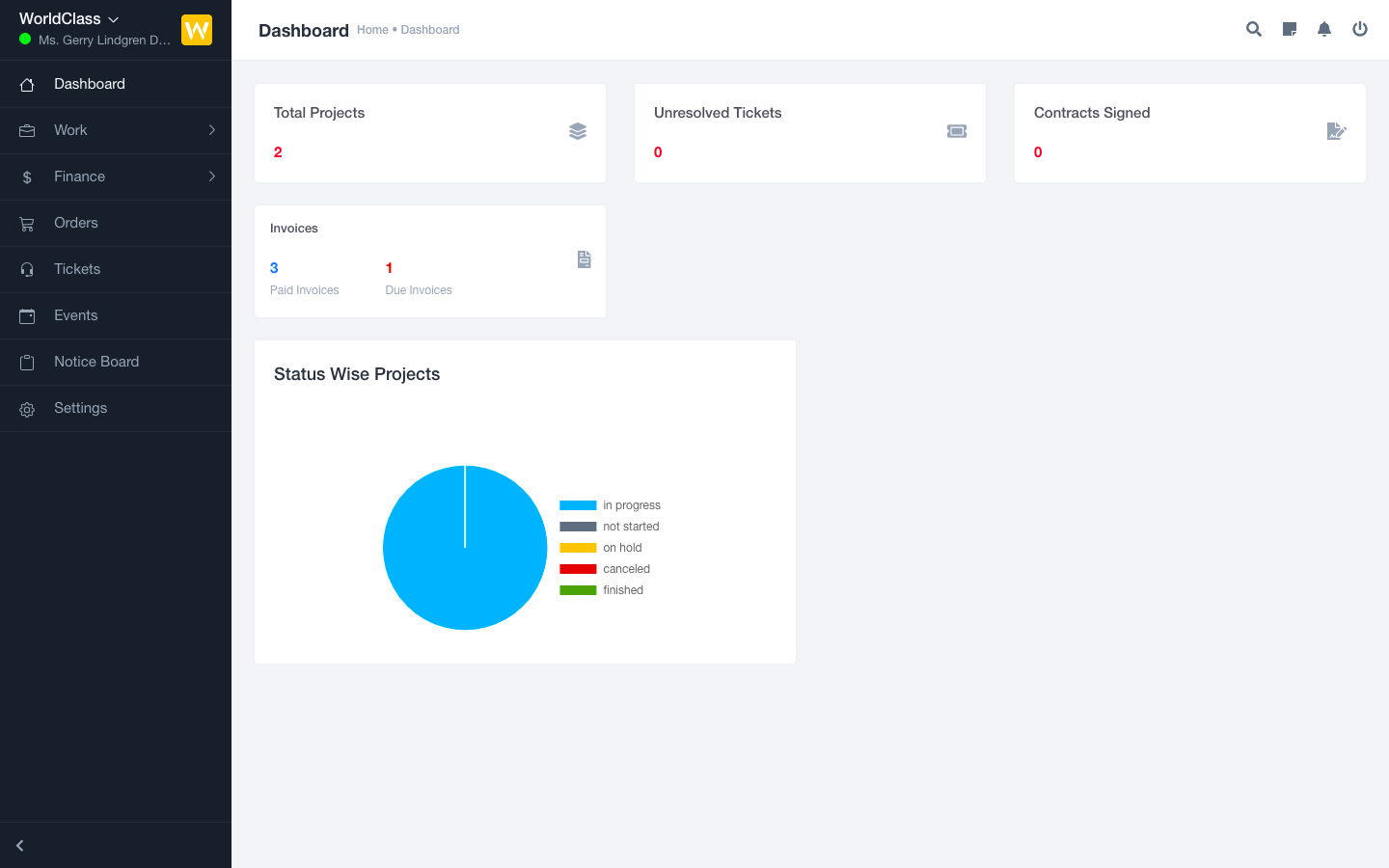The width and height of the screenshot is (1389, 868).
Task: Open the Paid Invoices count link
Action: [274, 268]
